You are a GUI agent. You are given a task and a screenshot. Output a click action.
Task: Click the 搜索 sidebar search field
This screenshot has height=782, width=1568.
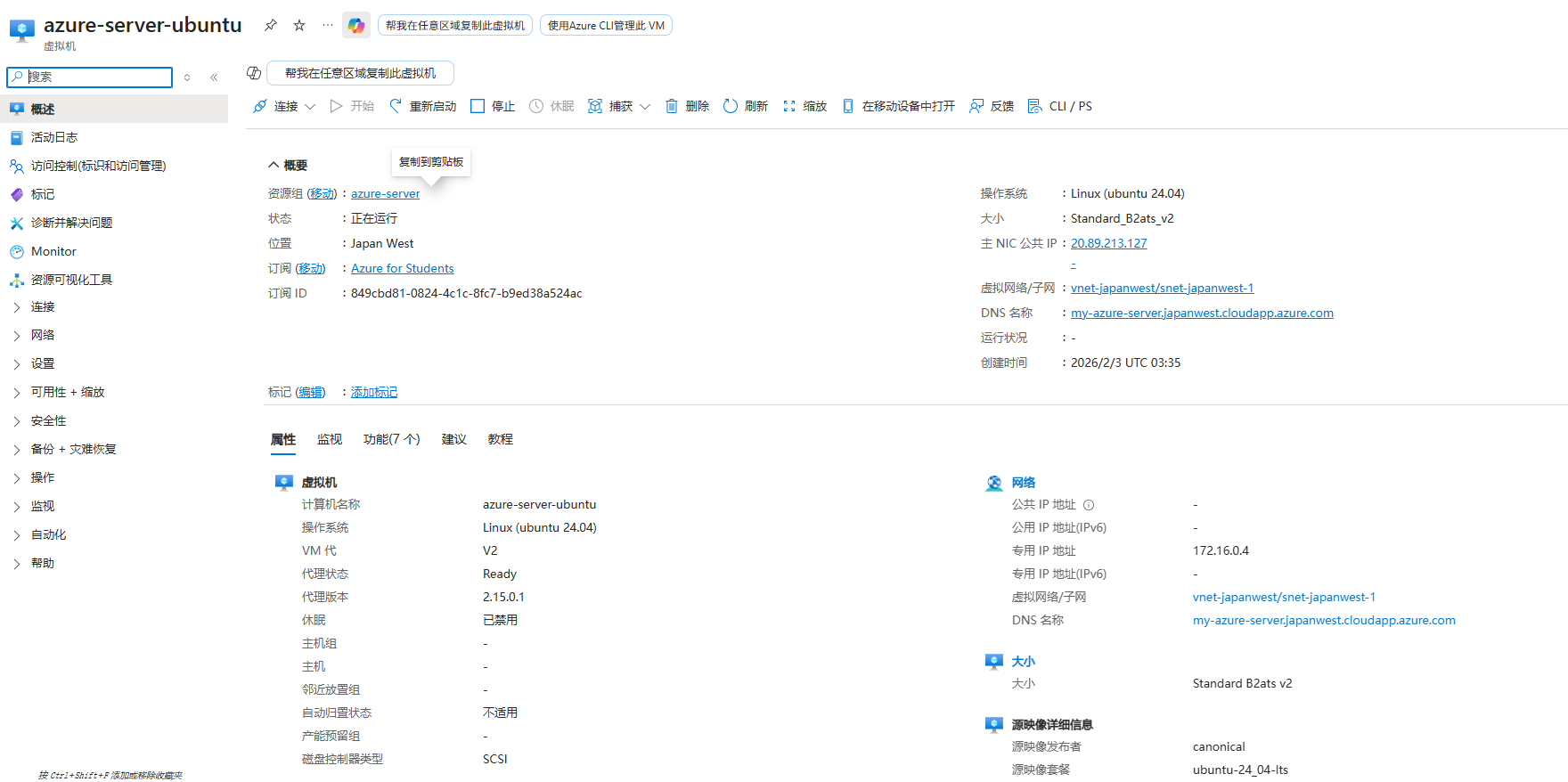click(89, 77)
